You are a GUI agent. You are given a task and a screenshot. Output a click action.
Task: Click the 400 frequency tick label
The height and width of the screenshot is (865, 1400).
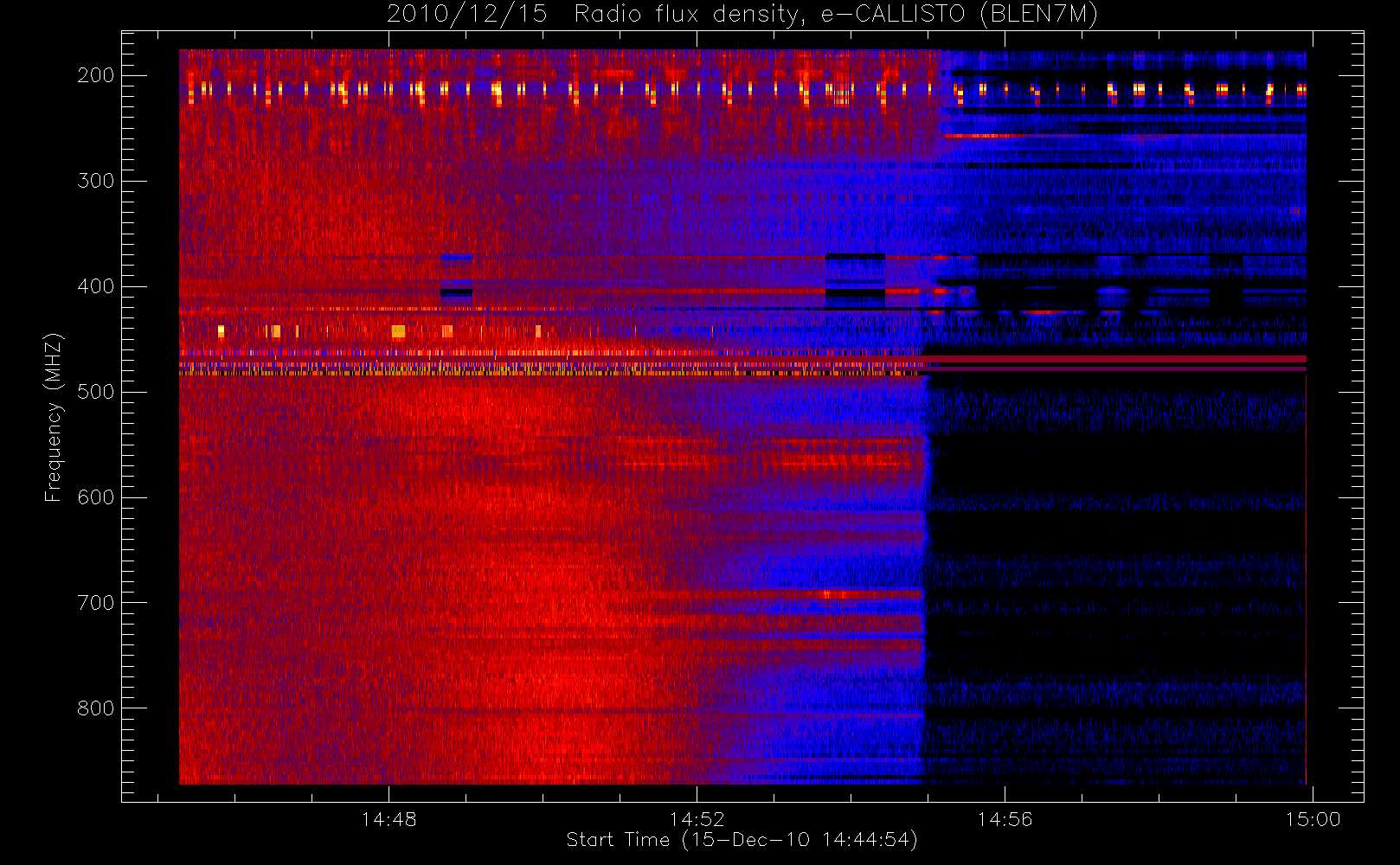(x=95, y=286)
